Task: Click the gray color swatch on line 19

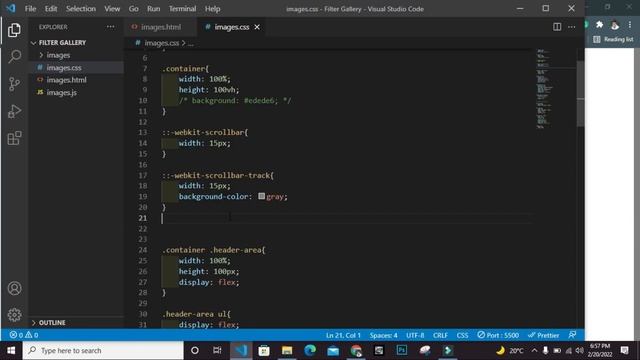Action: (x=262, y=196)
